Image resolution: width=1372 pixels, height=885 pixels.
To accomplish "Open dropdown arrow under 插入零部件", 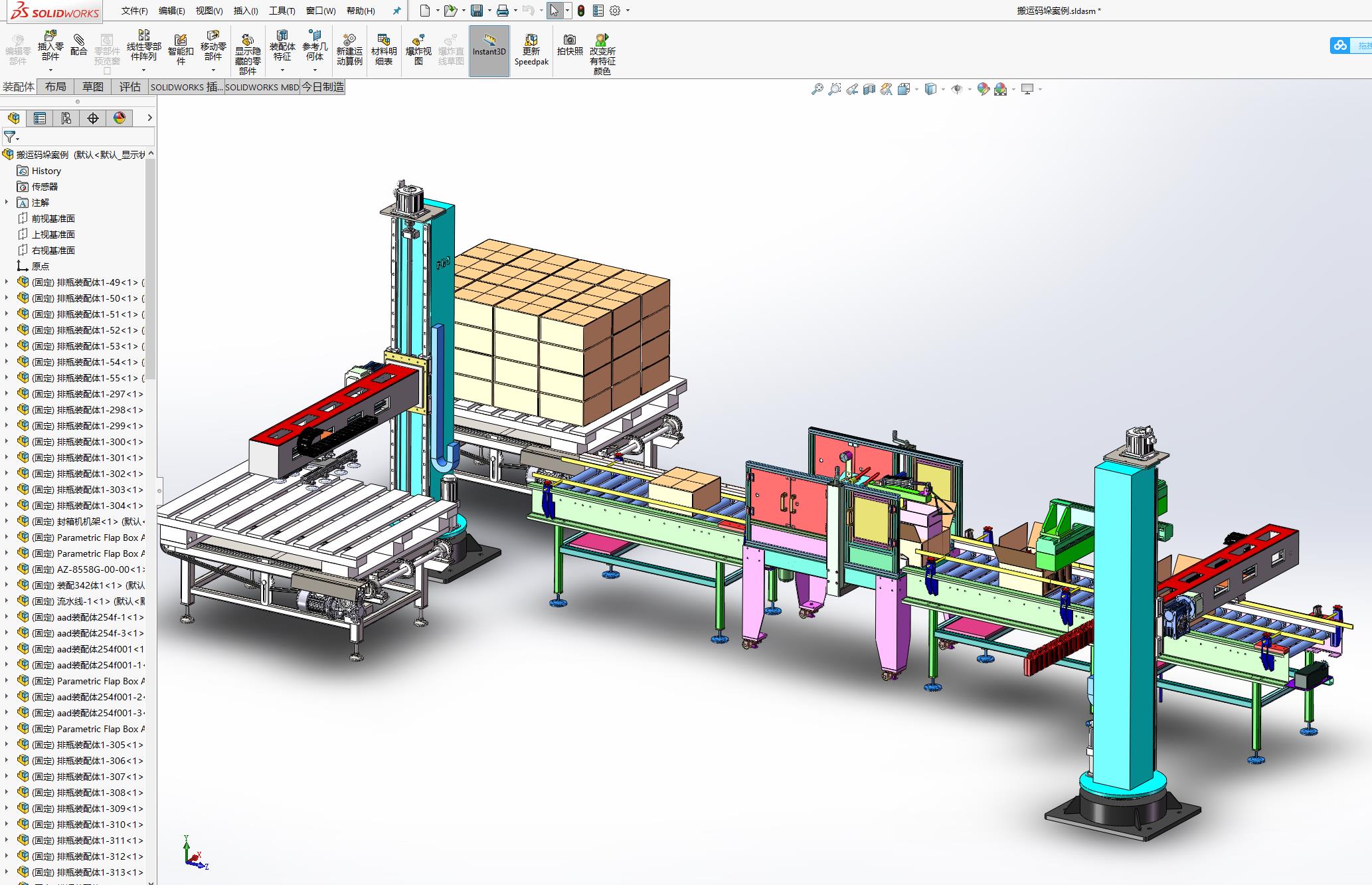I will 50,70.
